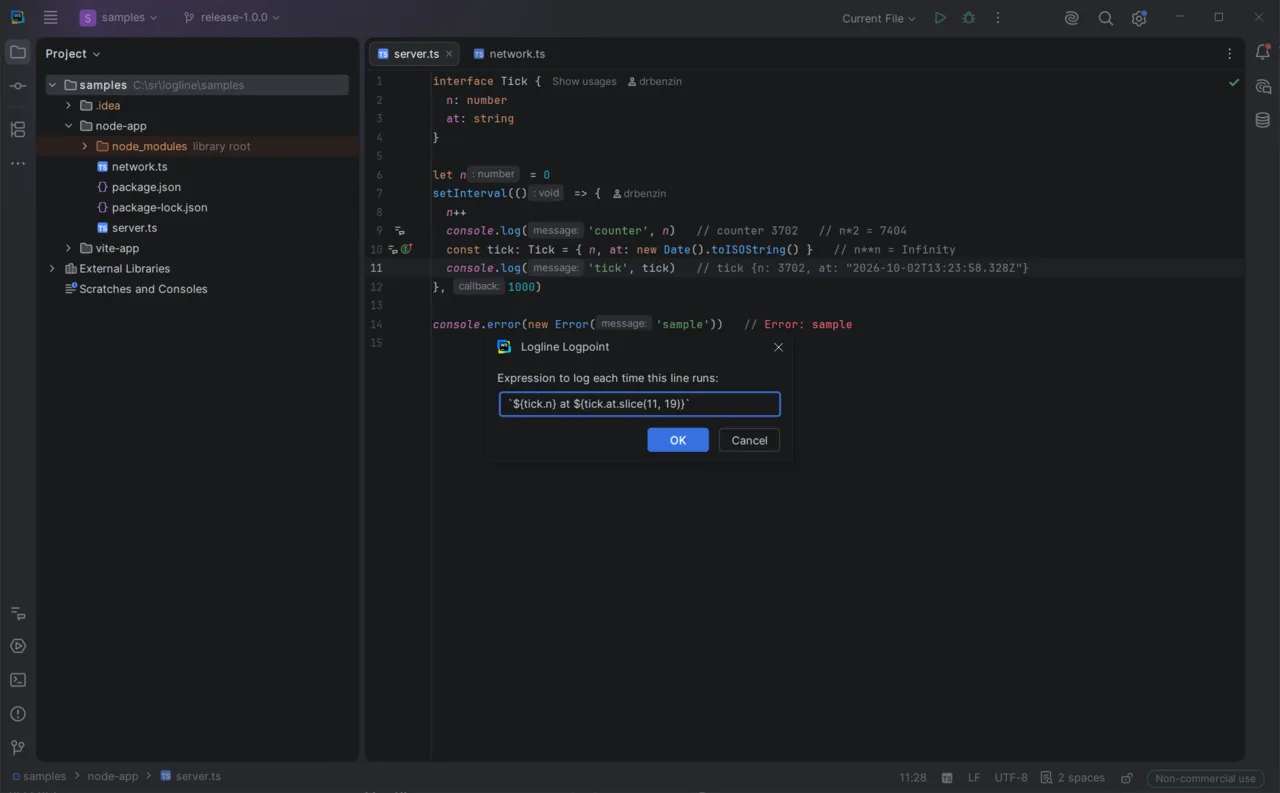Screen dimensions: 1280x793
Task: Start debugging with bug icon
Action: tap(969, 18)
